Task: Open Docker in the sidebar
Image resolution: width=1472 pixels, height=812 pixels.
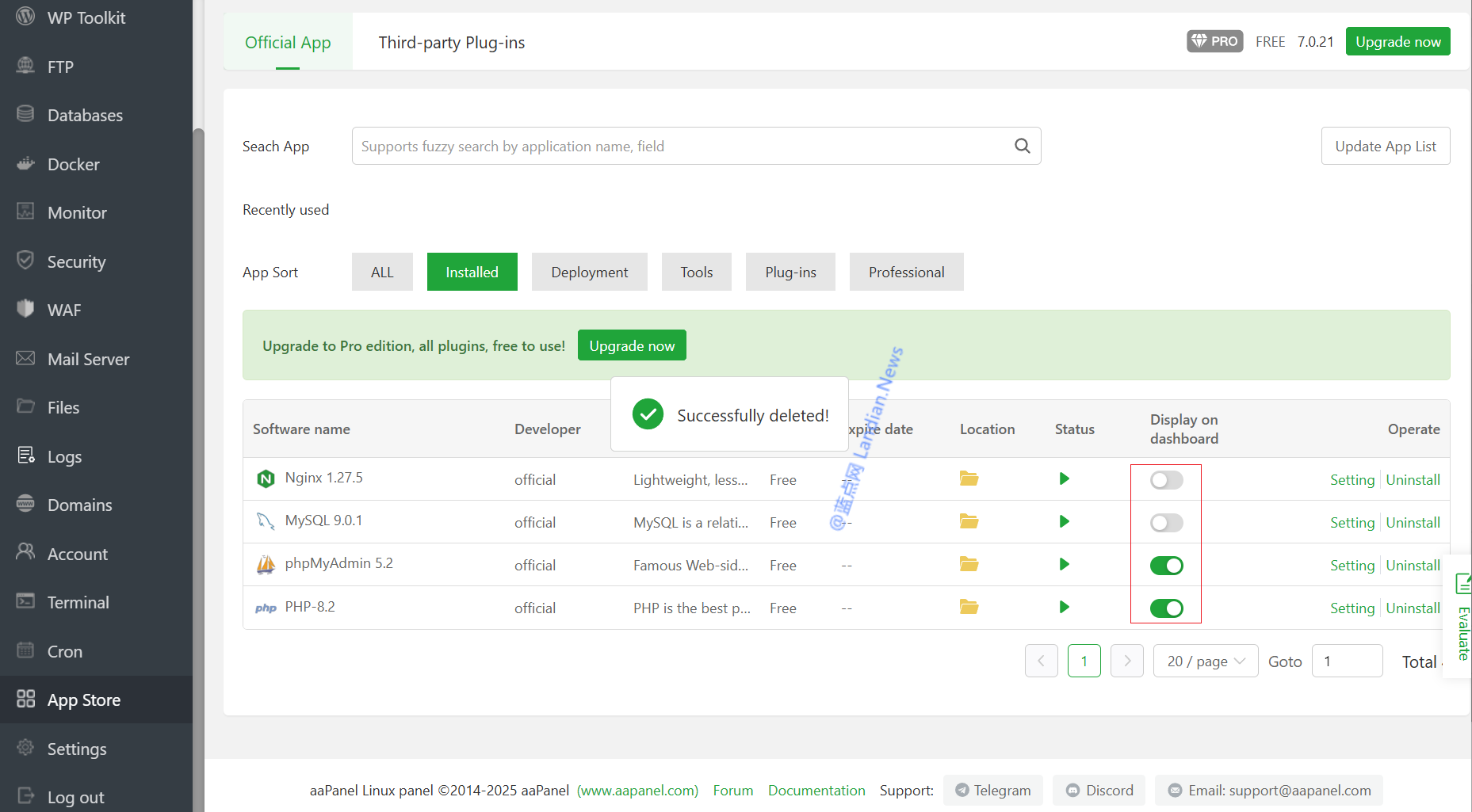Action: click(73, 165)
